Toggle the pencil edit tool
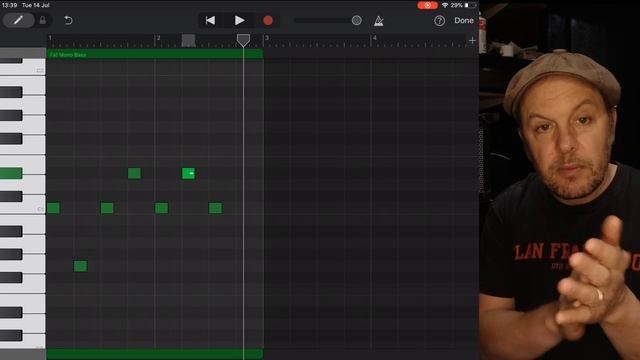Viewport: 640px width, 360px height. 18,20
